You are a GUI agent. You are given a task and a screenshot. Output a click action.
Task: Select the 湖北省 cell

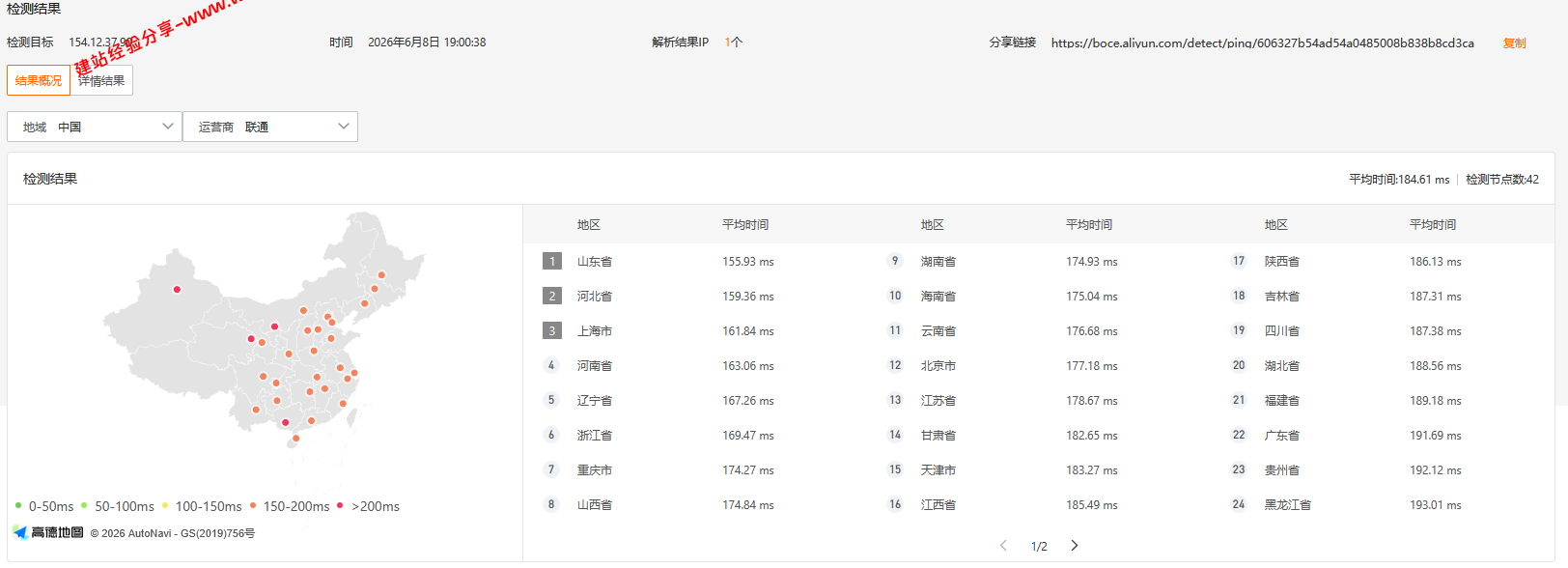coord(1282,366)
